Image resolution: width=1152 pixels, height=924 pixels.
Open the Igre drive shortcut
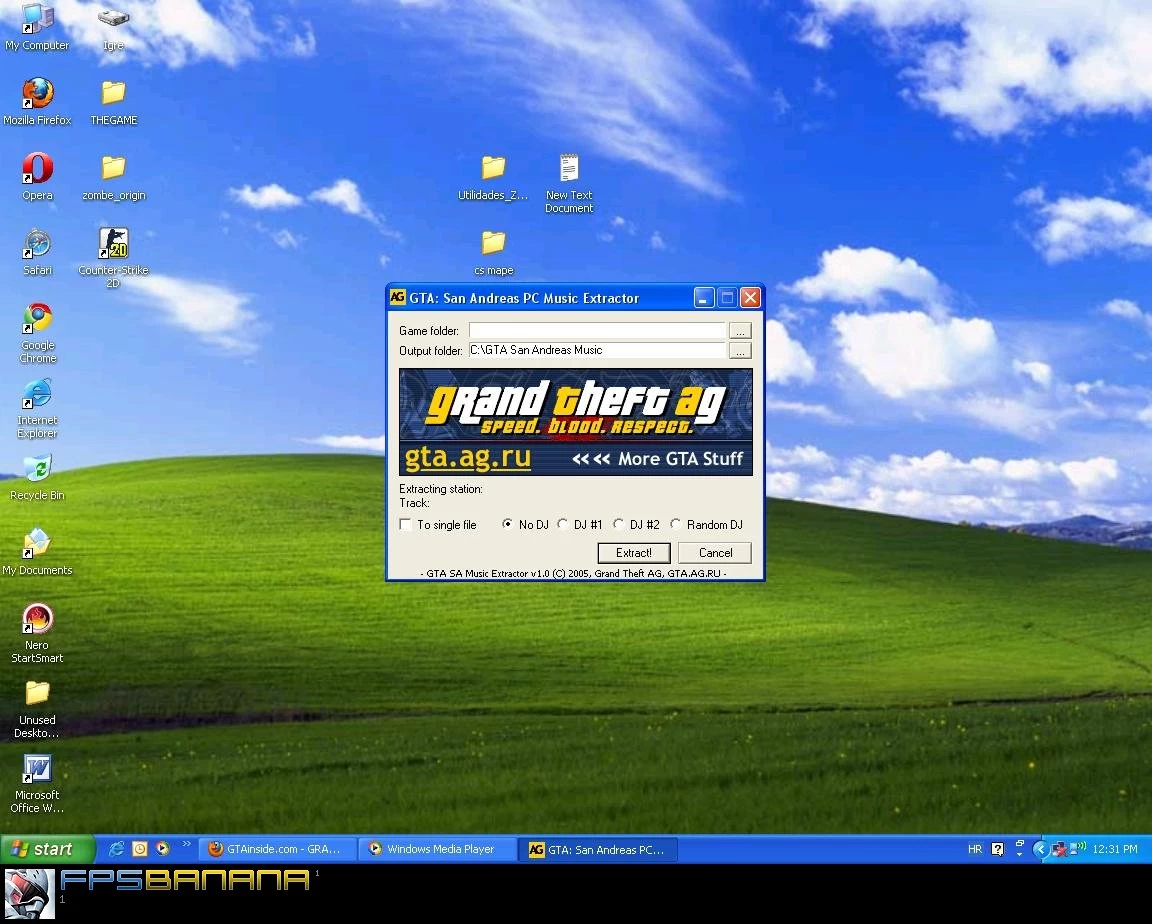click(113, 27)
